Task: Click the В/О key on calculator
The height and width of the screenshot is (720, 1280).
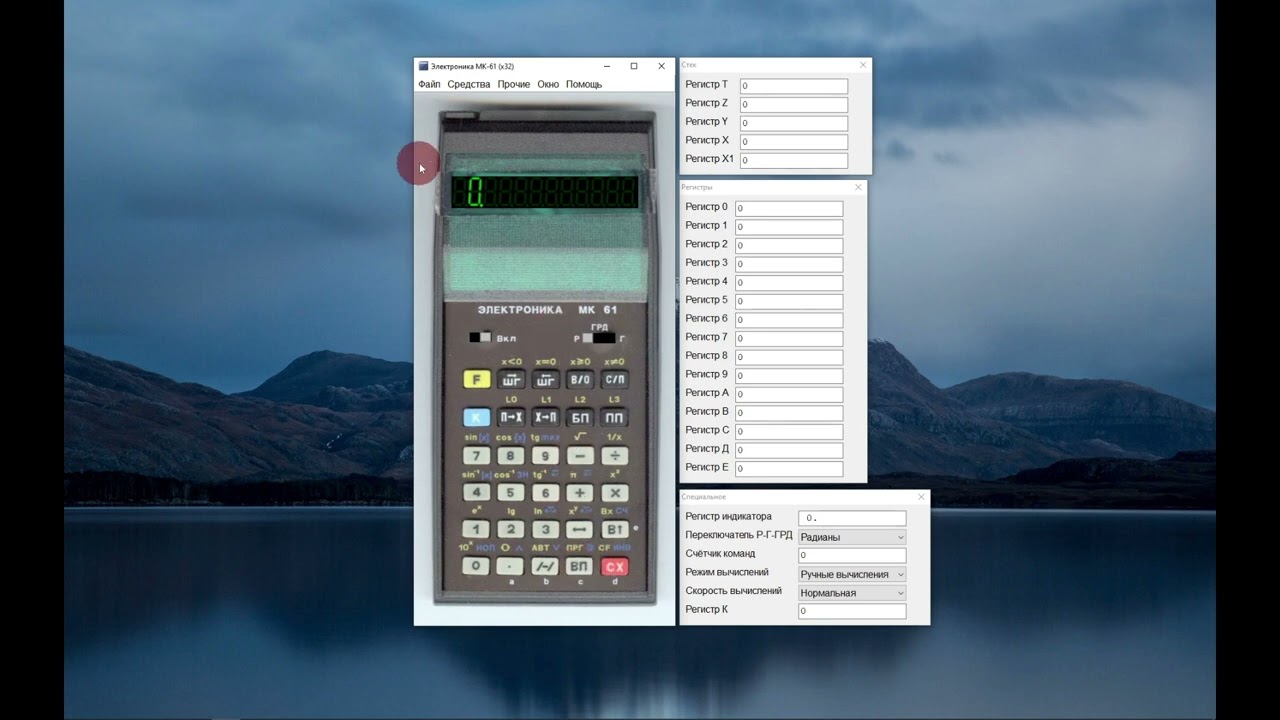Action: tap(580, 380)
